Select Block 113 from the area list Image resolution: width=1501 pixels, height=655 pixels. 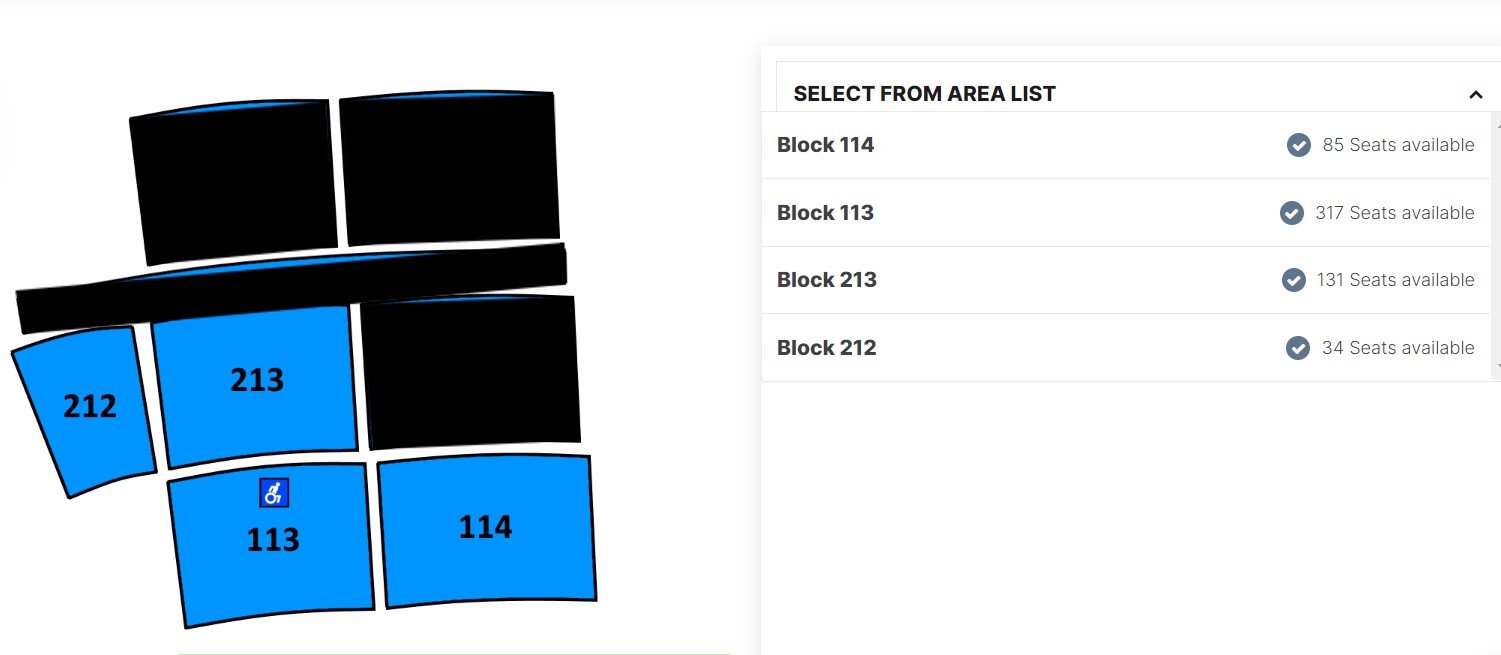point(1126,213)
